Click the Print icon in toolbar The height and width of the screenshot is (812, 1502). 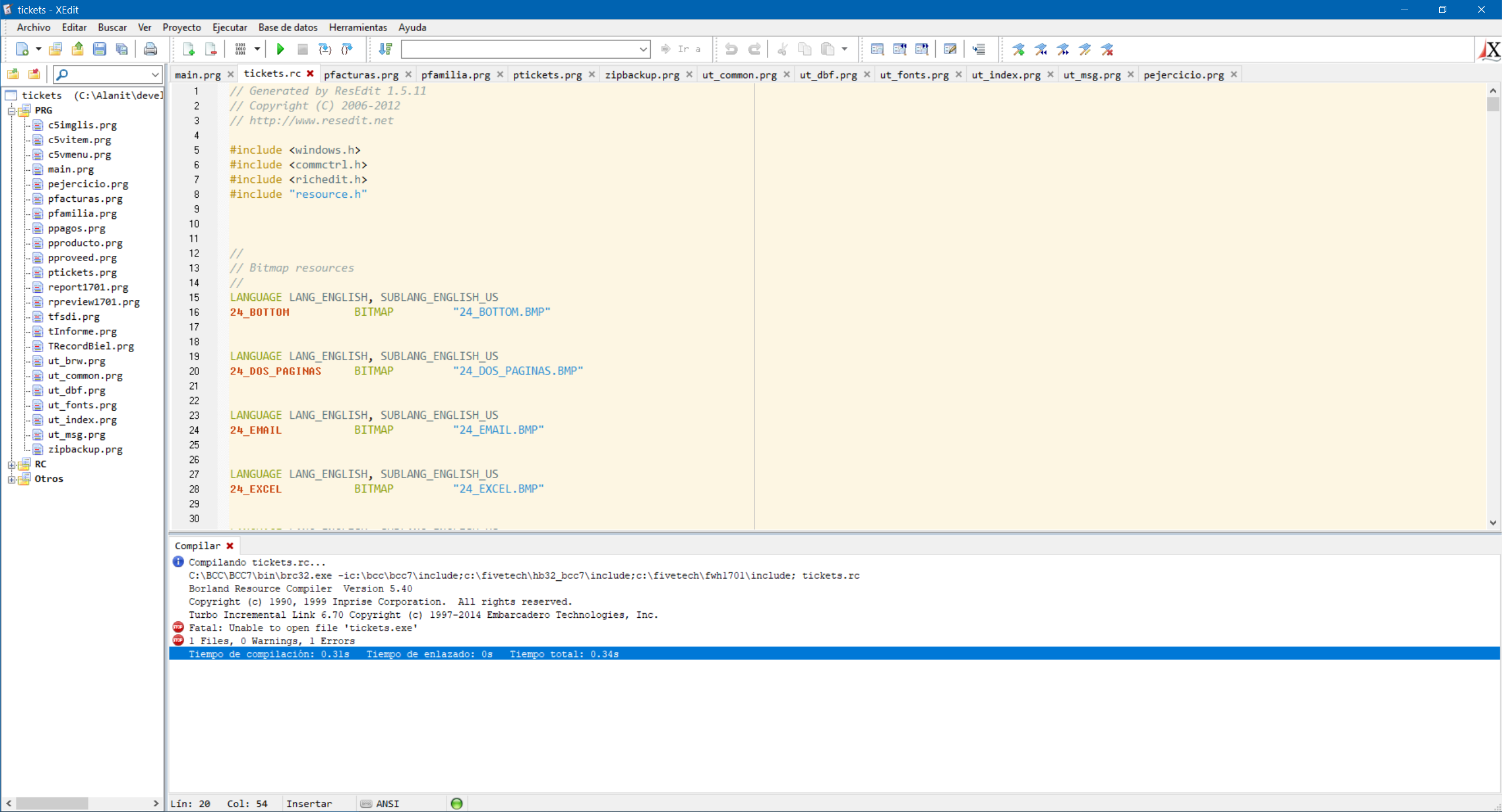click(150, 49)
